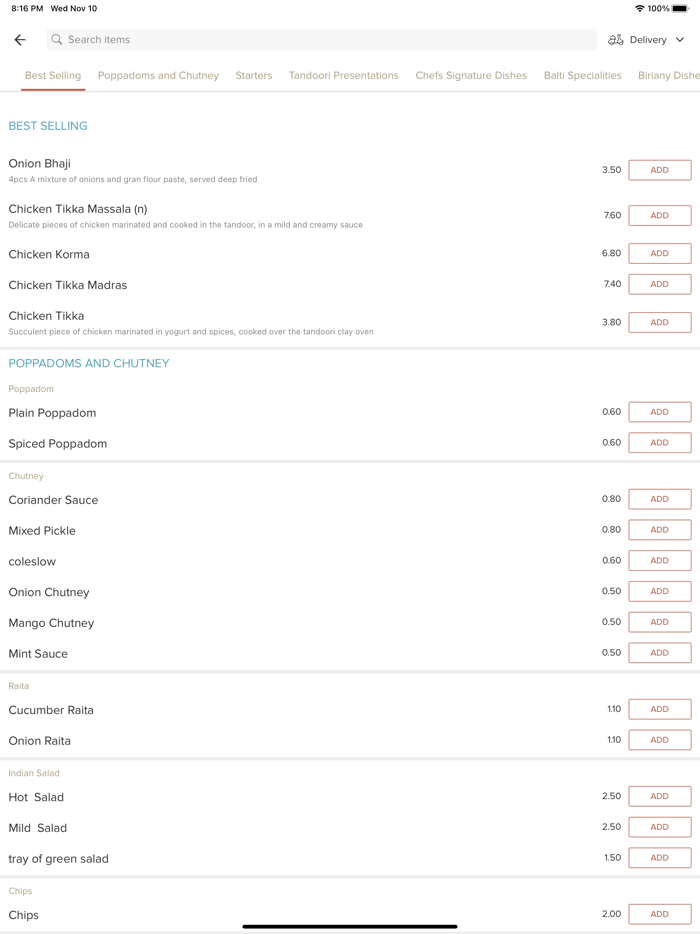Tap the battery status icon

pos(680,8)
